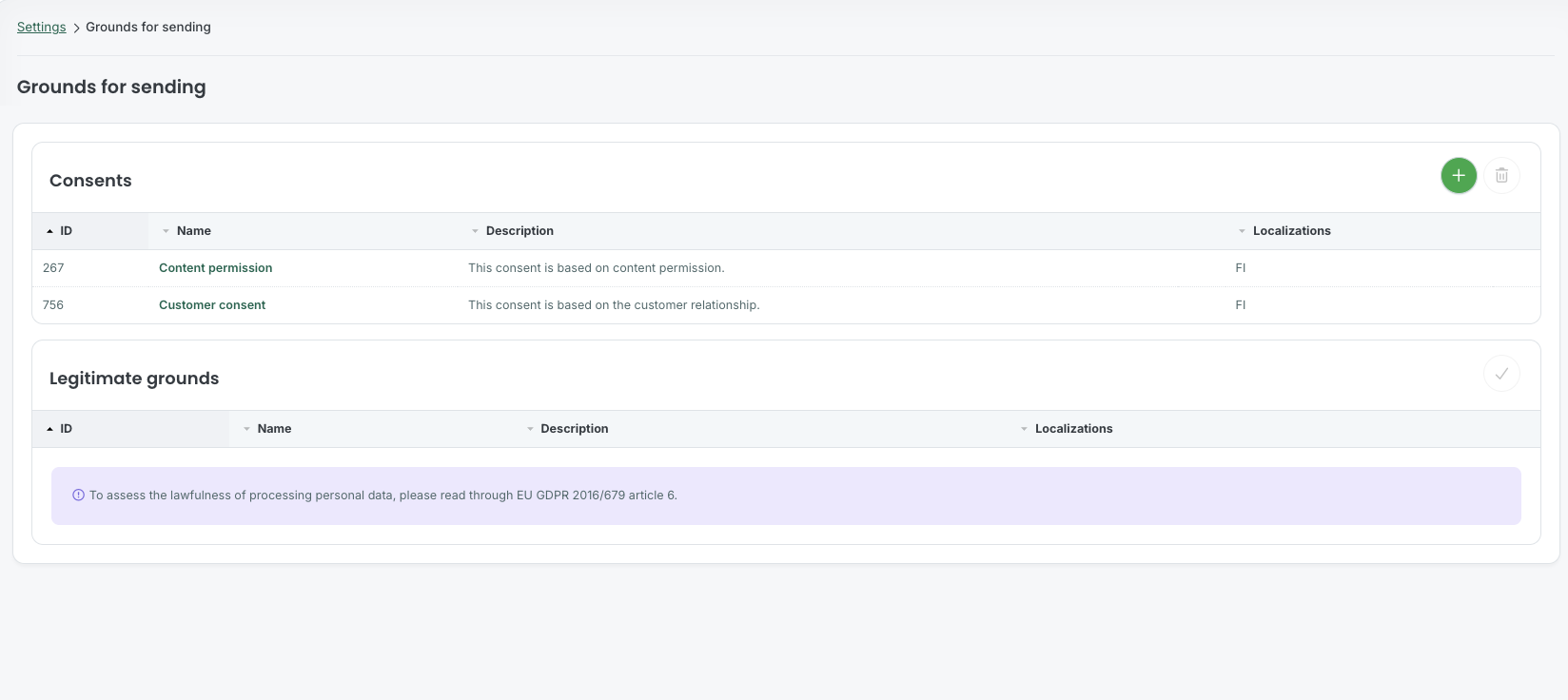Sort Consents by Name column
The image size is (1568, 700).
pos(194,231)
